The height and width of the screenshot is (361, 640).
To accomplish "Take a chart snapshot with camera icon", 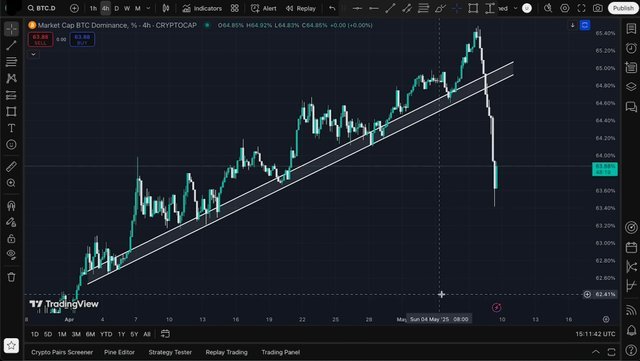I will tap(598, 8).
